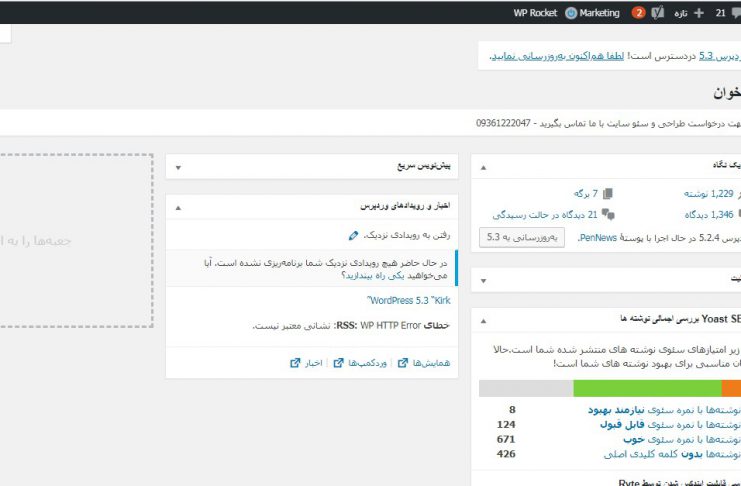Click the dashed empty widget drop area
The height and width of the screenshot is (486, 741).
pyautogui.click(x=76, y=241)
